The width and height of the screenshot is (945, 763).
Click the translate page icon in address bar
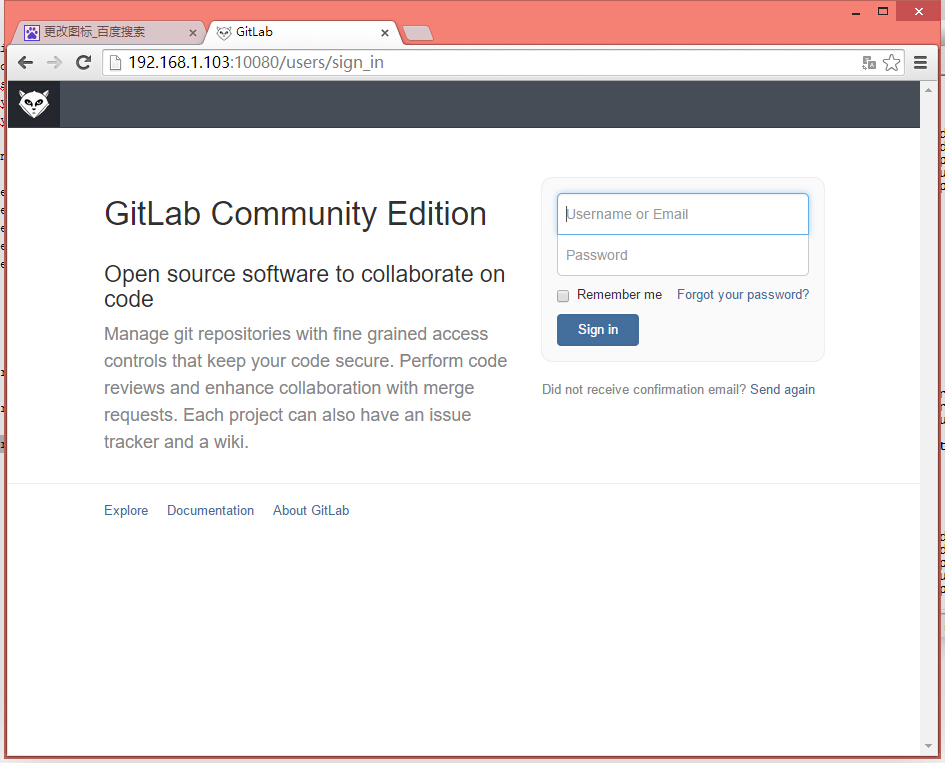(868, 63)
